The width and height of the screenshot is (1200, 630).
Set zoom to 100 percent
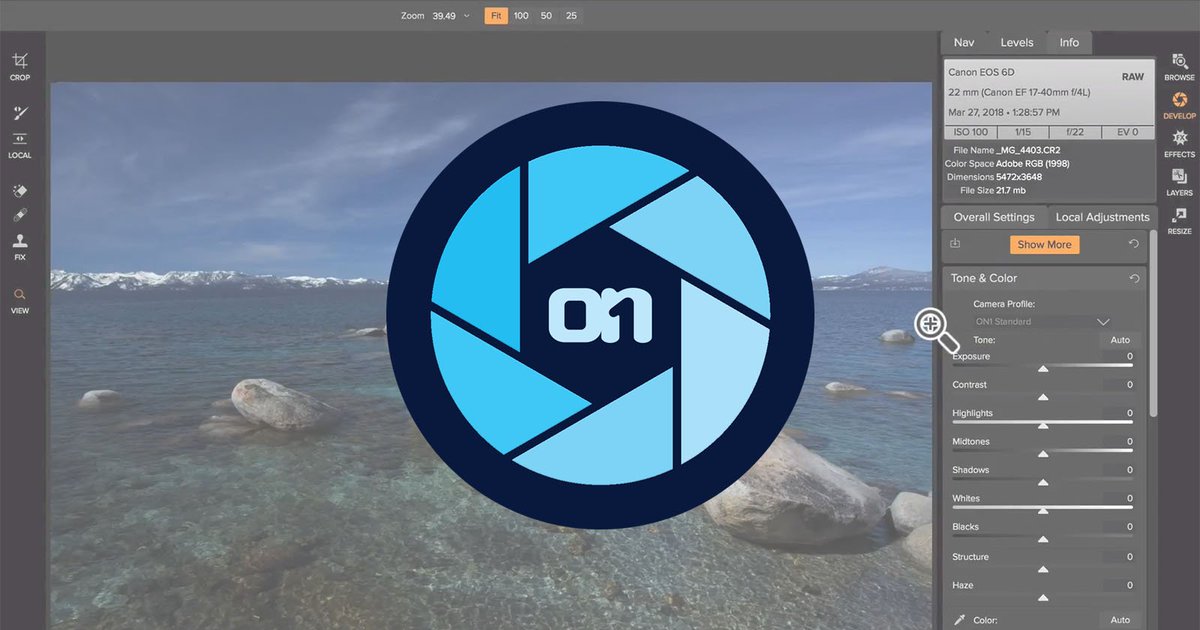click(x=521, y=16)
